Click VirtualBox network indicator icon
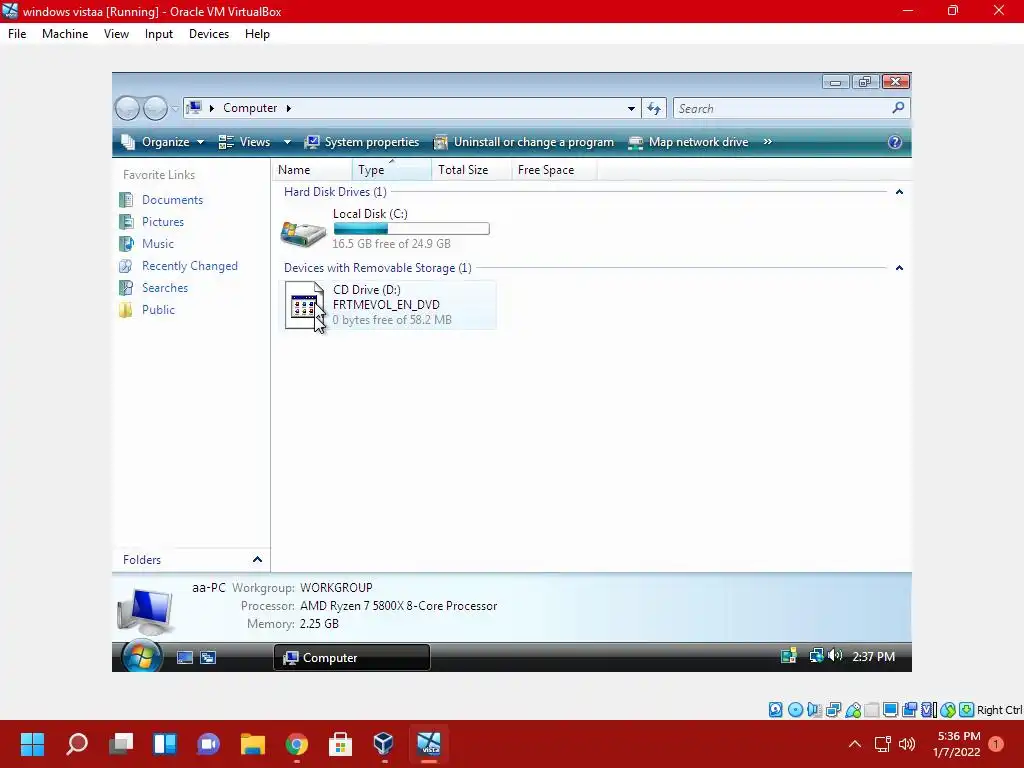The width and height of the screenshot is (1024, 768). tap(833, 710)
